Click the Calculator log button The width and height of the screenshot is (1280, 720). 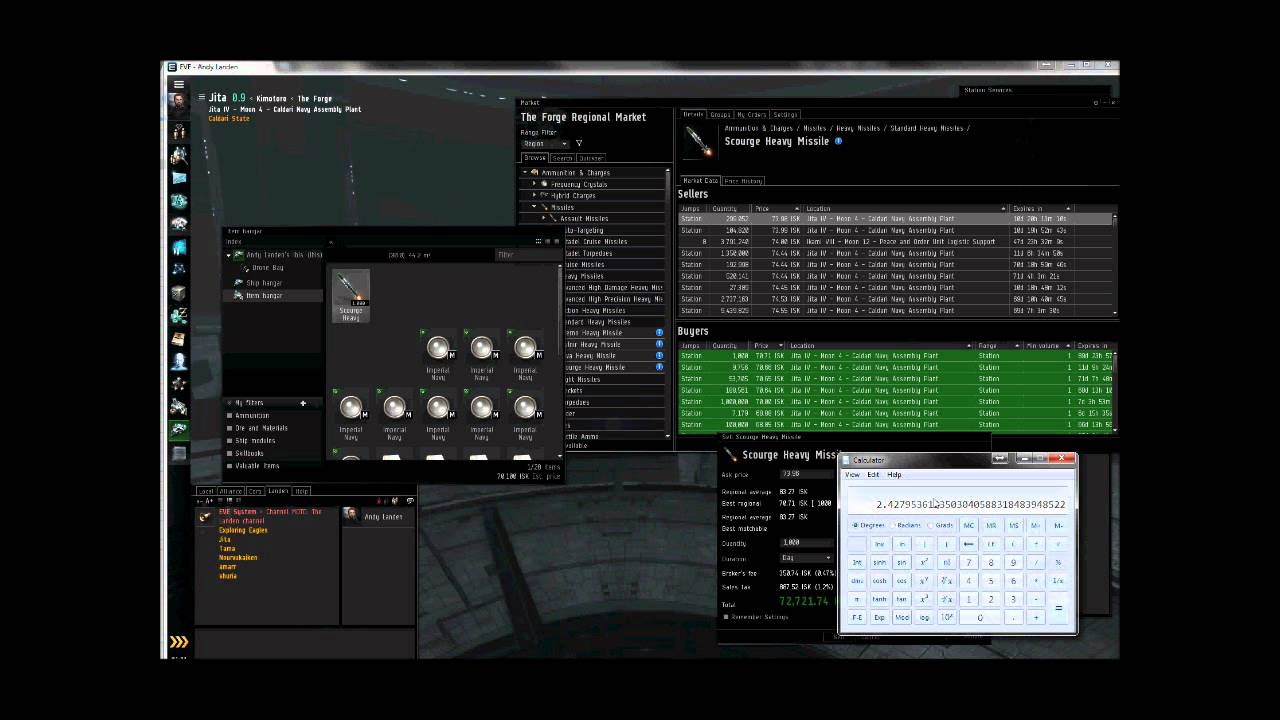point(924,618)
